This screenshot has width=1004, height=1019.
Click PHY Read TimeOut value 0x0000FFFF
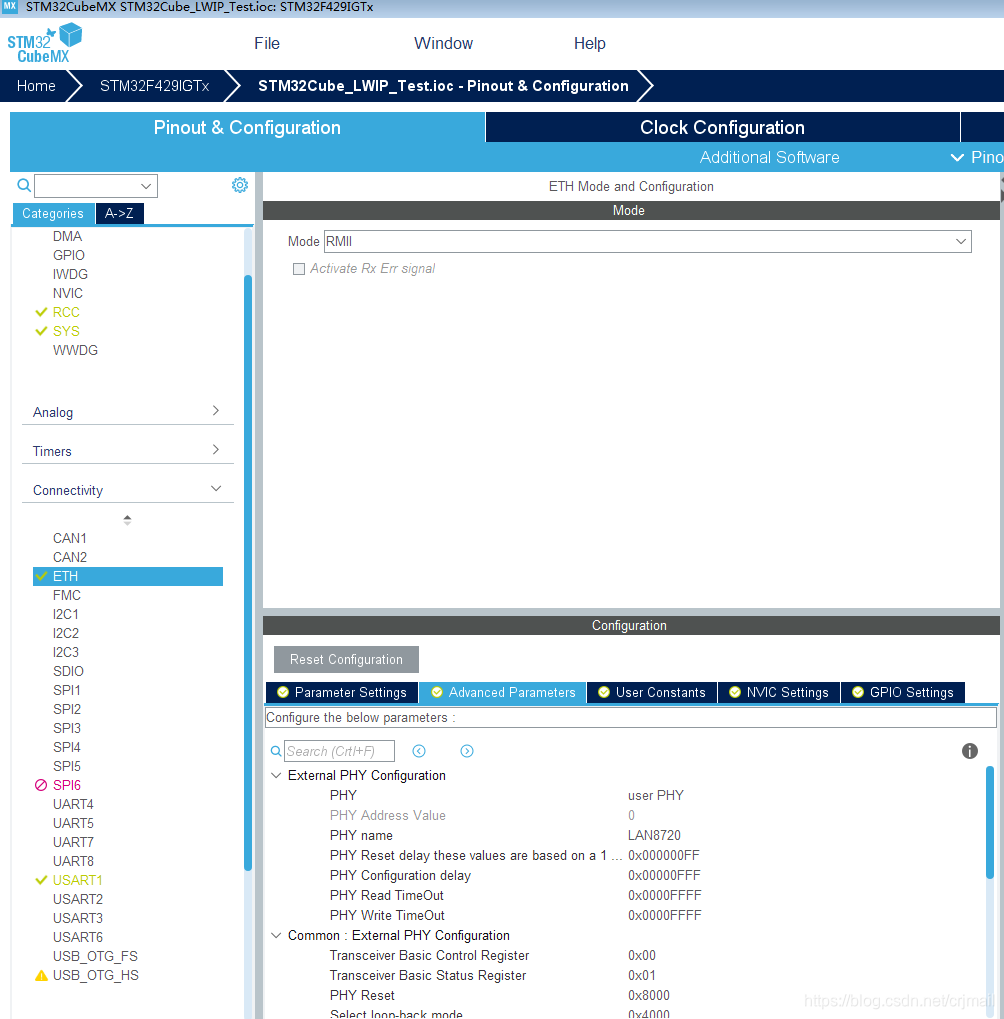point(664,896)
